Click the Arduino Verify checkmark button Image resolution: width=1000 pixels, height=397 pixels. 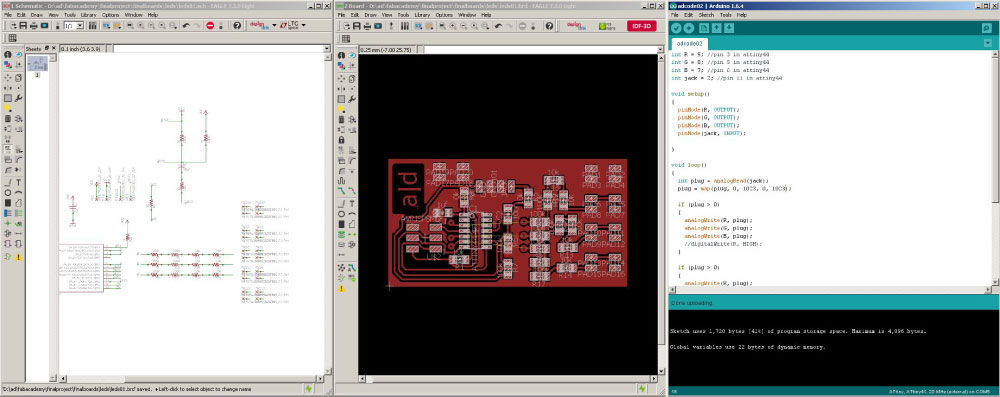[x=676, y=28]
